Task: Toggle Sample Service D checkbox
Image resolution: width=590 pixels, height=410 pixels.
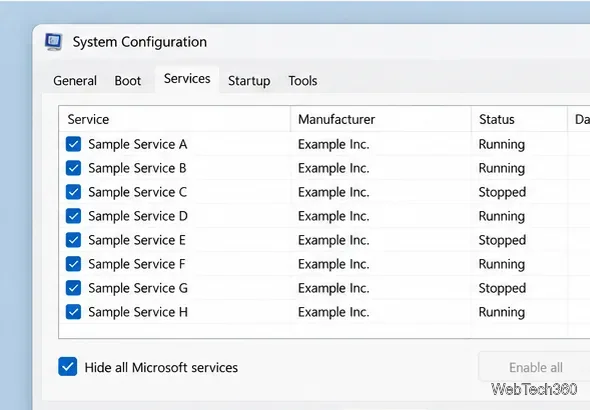Action: click(73, 216)
